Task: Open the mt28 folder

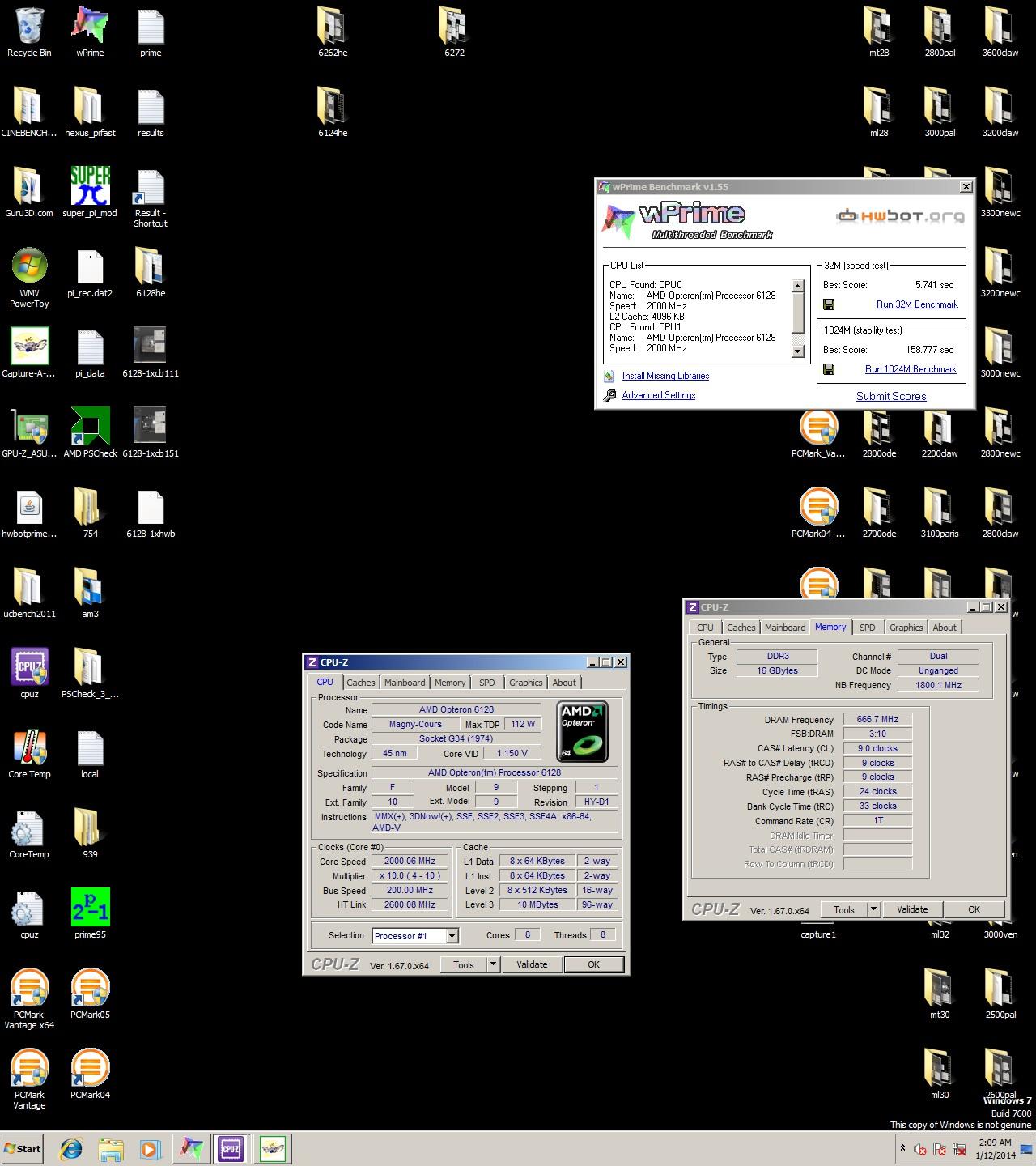Action: click(879, 32)
